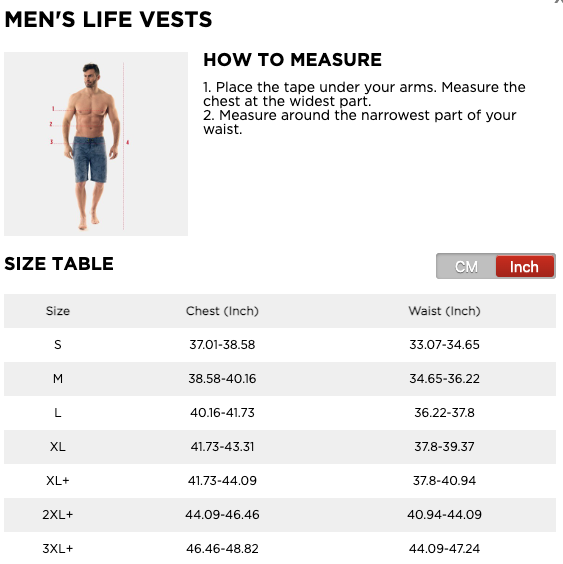This screenshot has width=563, height=564.
Task: Click the Men's Life Vests title
Action: [x=108, y=19]
